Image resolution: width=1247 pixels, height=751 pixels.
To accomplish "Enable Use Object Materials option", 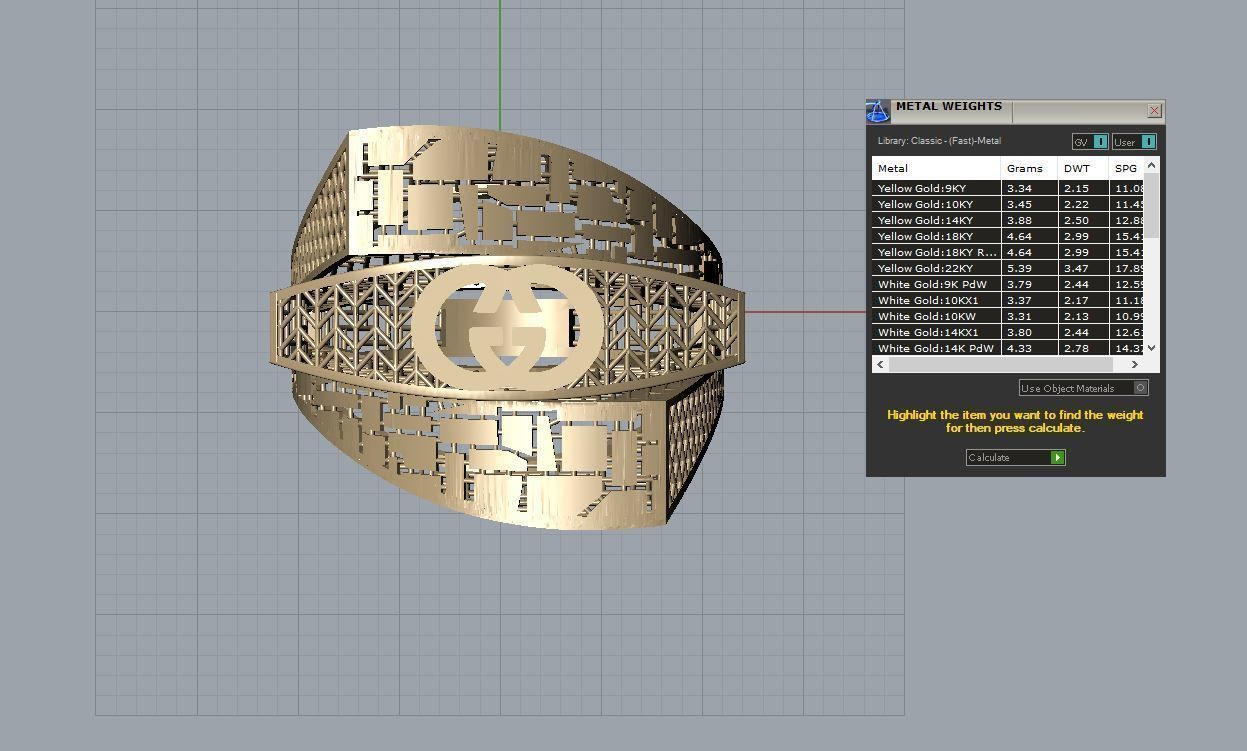I will pyautogui.click(x=1084, y=388).
